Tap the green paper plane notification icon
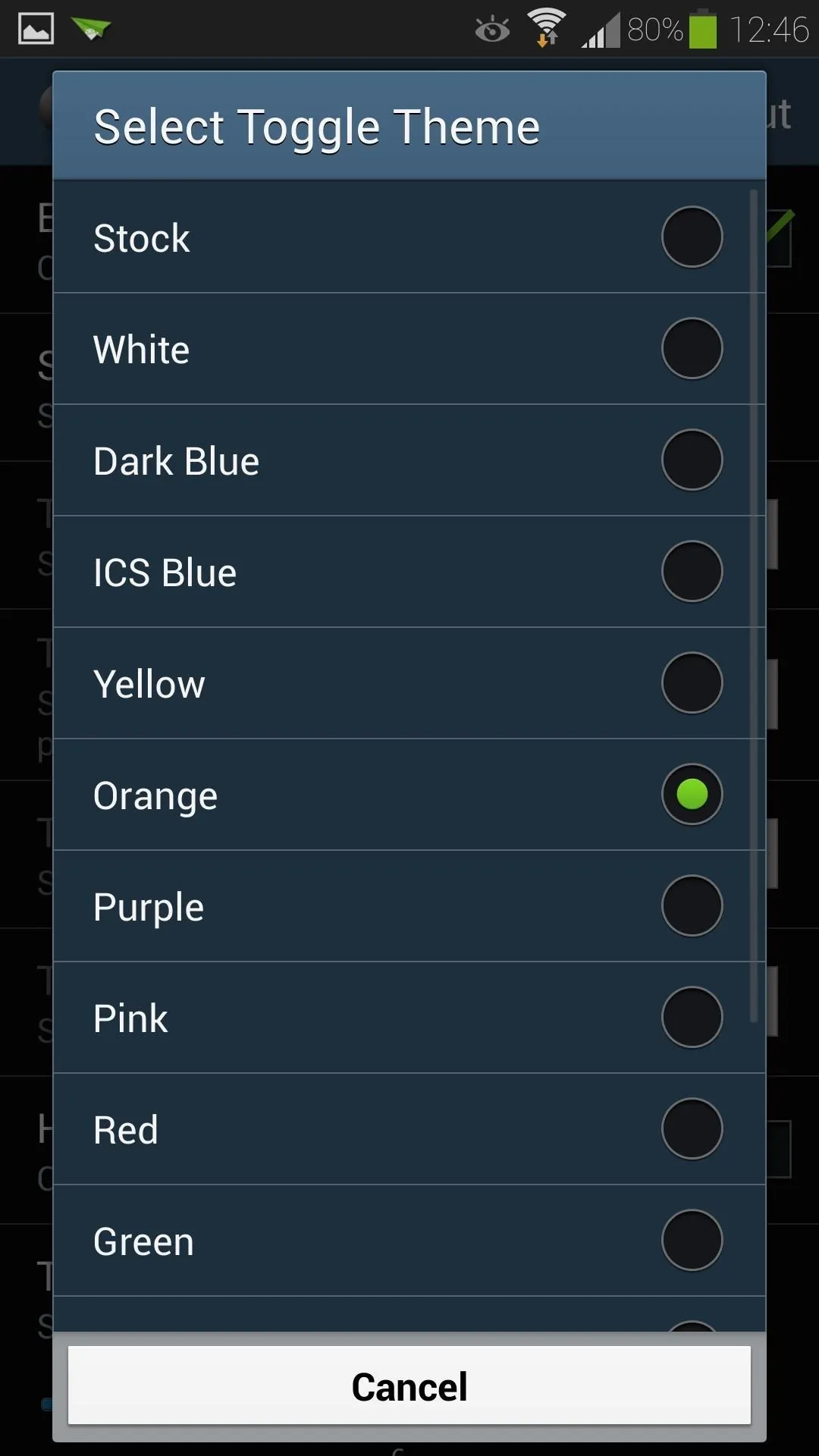Image resolution: width=819 pixels, height=1456 pixels. 91,29
